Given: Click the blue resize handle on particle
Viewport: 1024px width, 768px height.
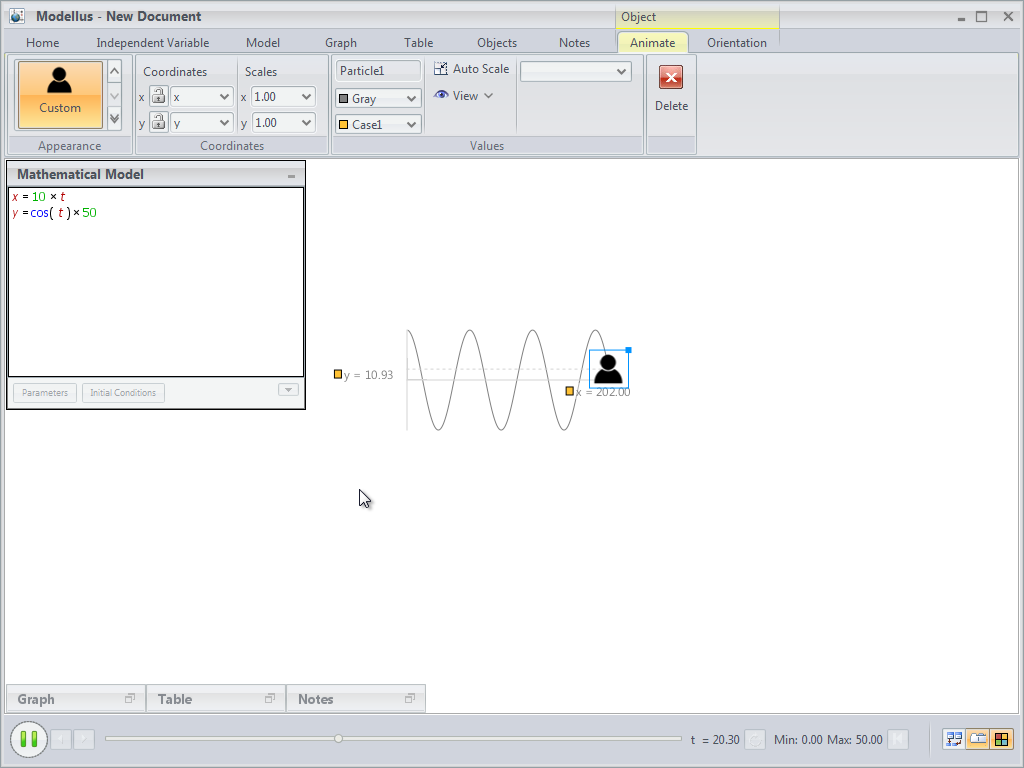Looking at the screenshot, I should pos(628,350).
